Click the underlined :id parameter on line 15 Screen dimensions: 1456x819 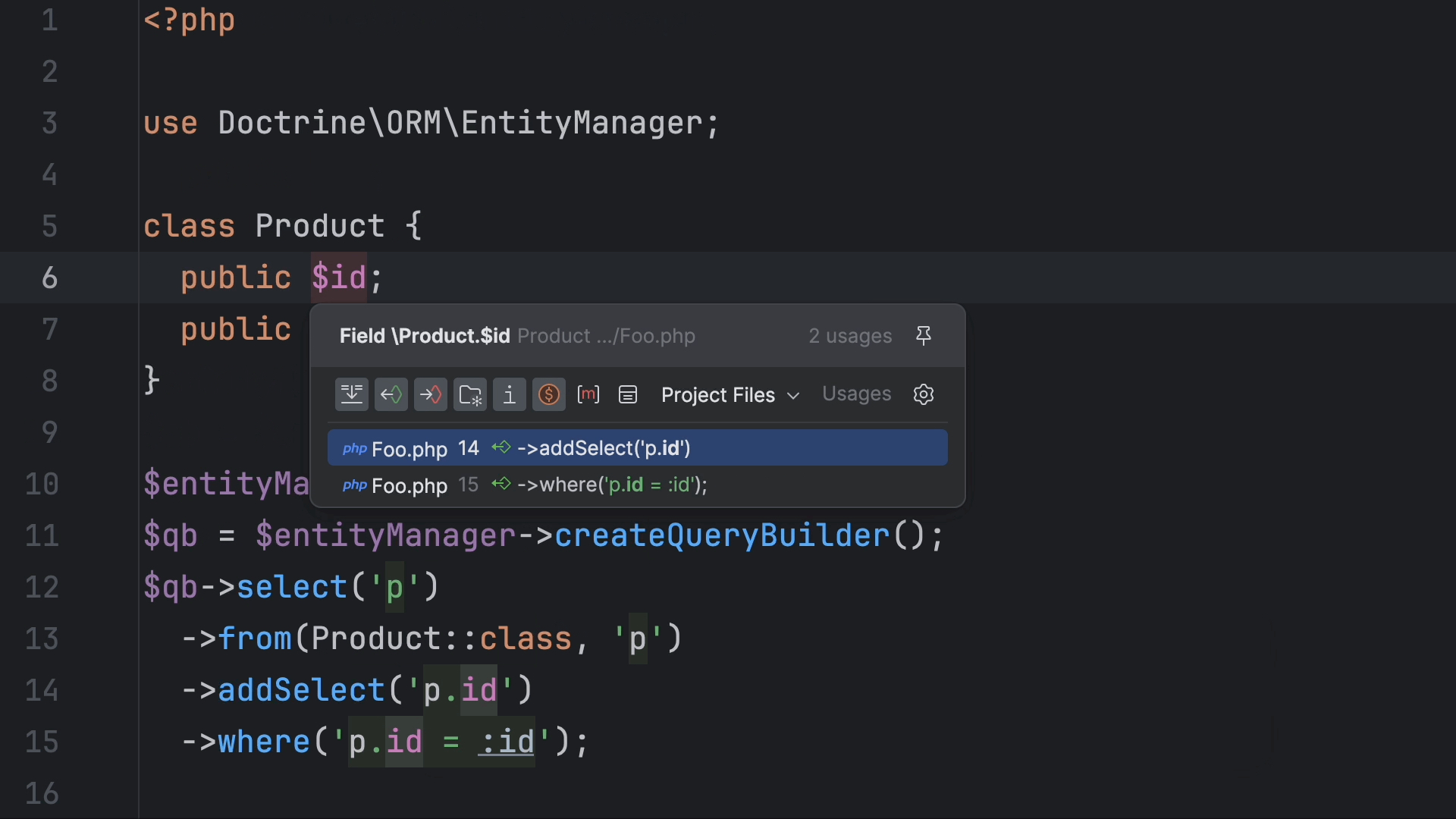coord(507,742)
